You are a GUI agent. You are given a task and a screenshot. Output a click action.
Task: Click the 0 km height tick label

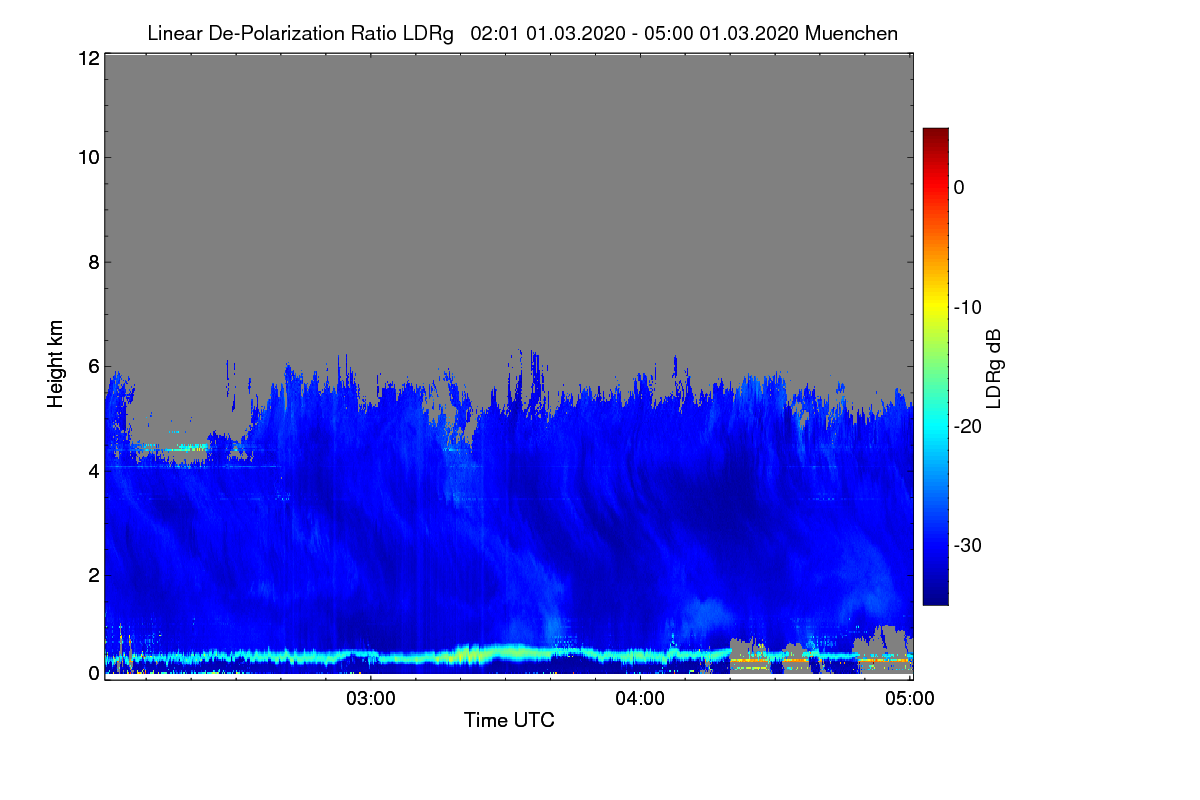pos(92,672)
